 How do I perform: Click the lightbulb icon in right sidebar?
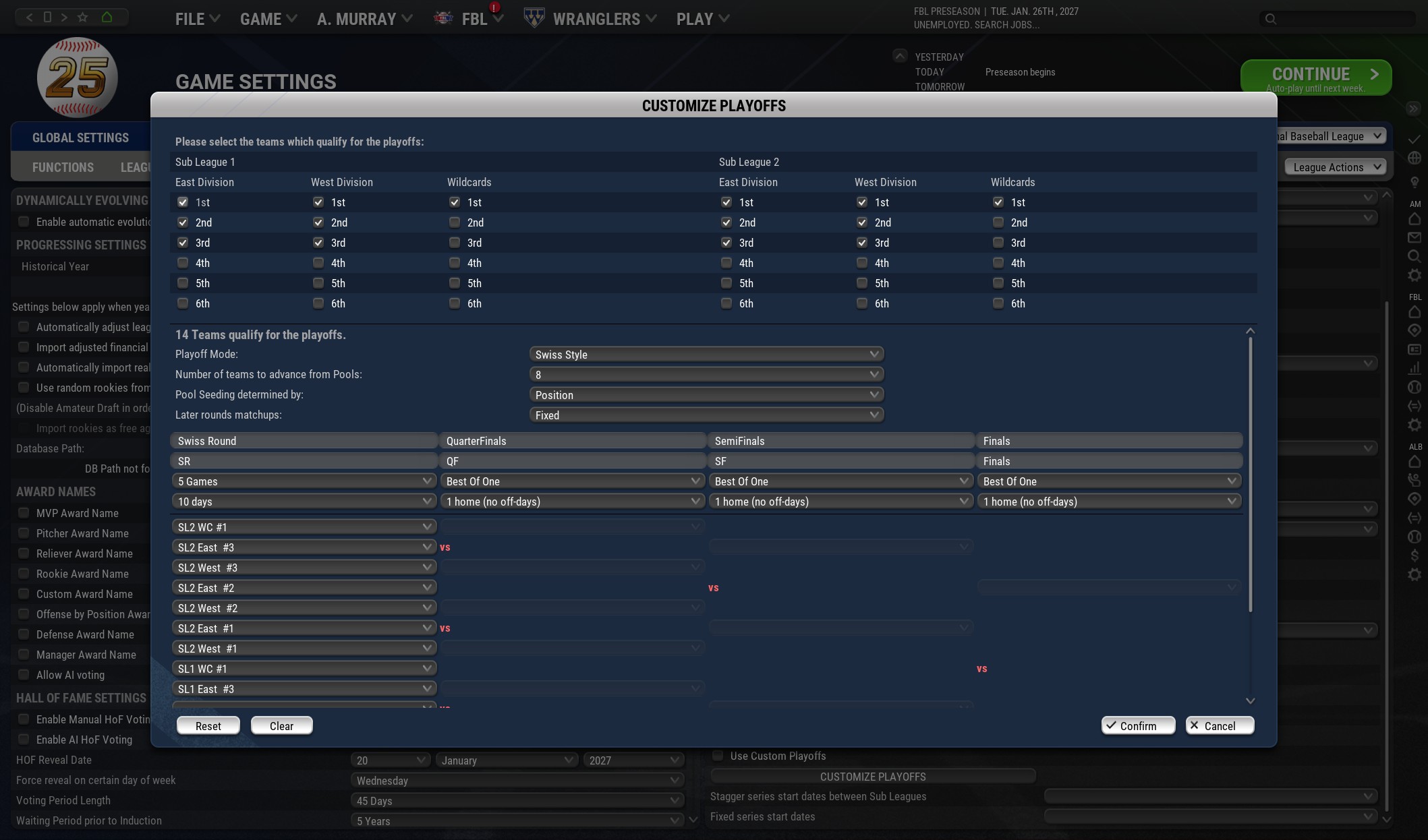tap(1415, 182)
